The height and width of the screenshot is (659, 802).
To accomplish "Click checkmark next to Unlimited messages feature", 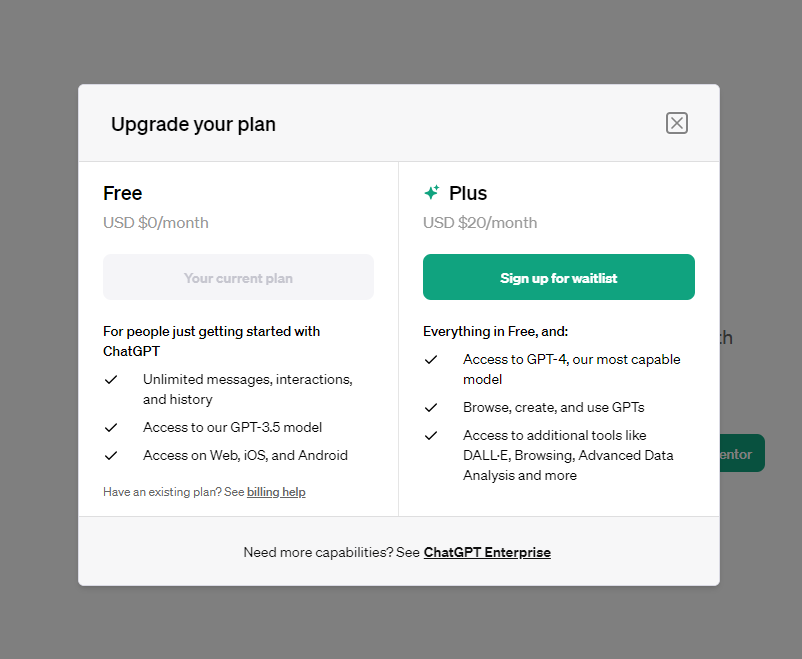I will 111,380.
